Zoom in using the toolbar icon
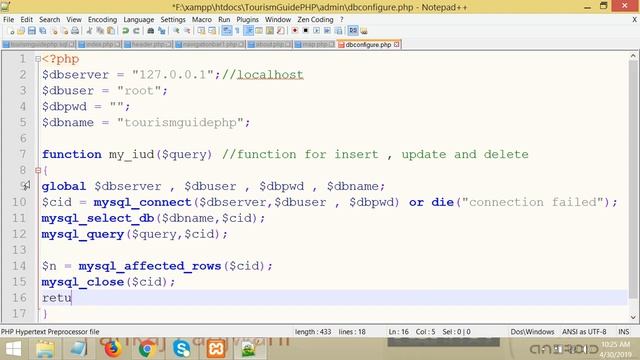 pos(176,31)
